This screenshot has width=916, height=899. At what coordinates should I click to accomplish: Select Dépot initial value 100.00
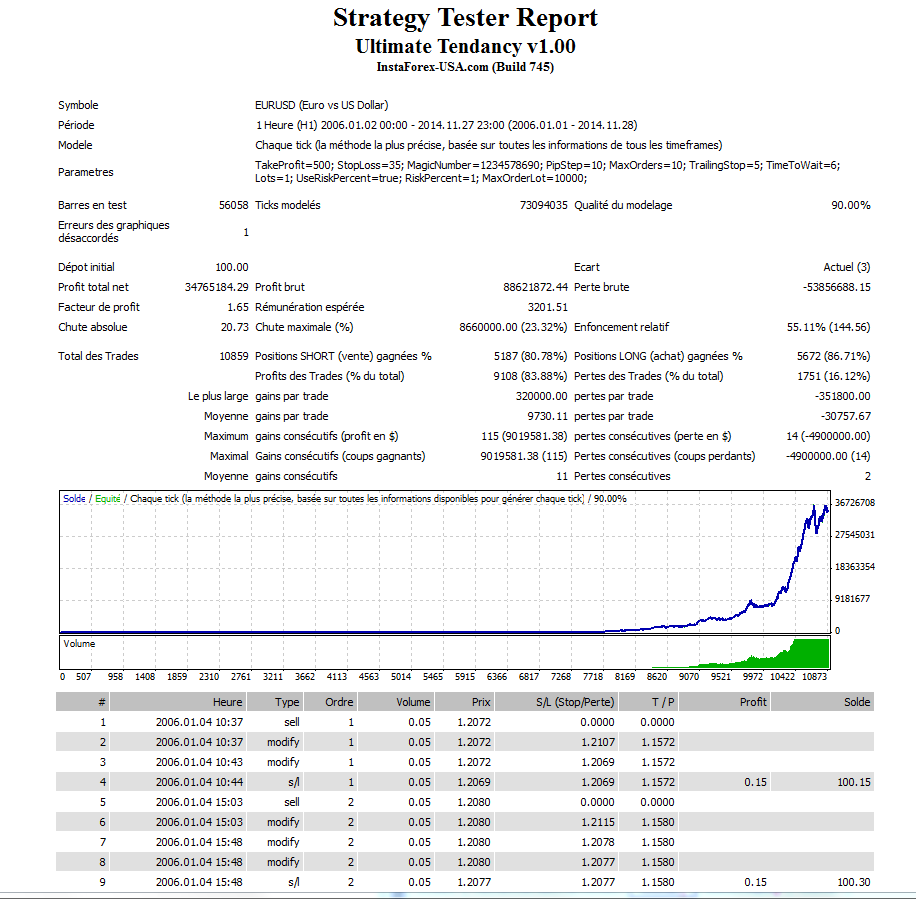(232, 267)
